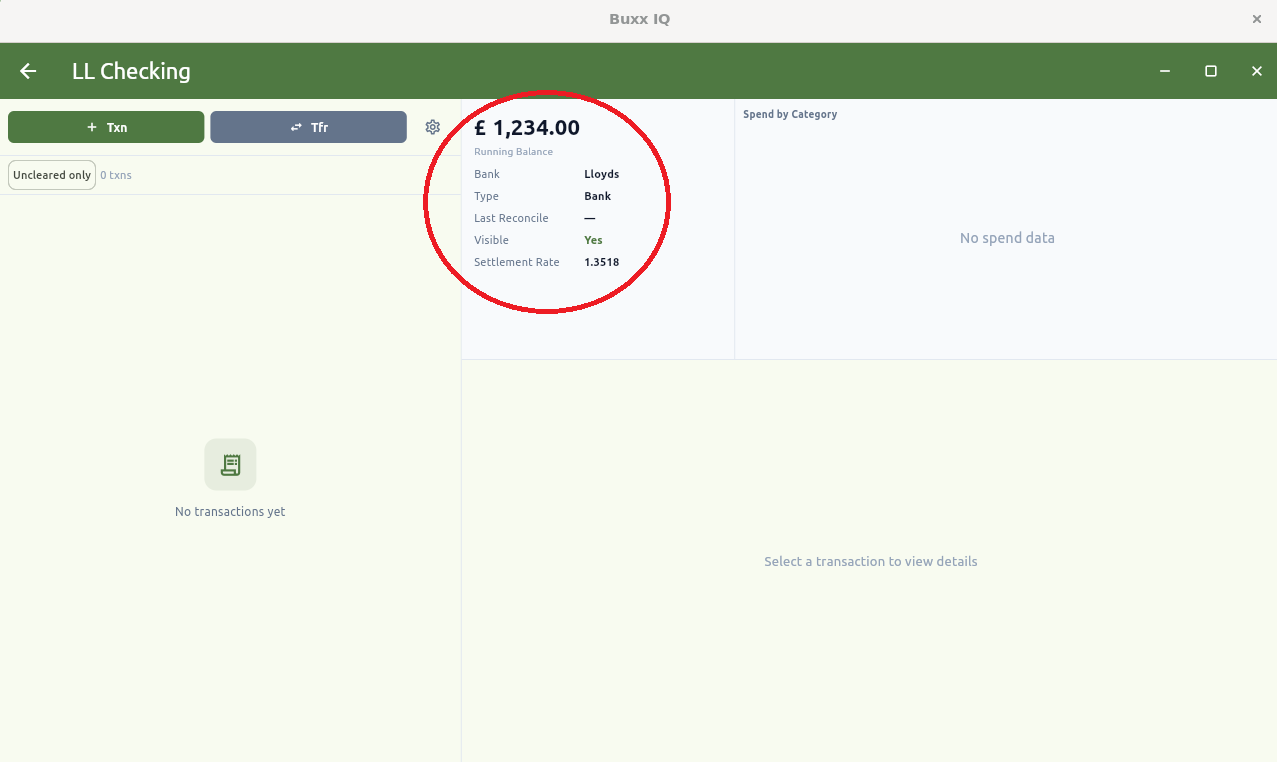Add a new transaction with Txn button

click(106, 127)
